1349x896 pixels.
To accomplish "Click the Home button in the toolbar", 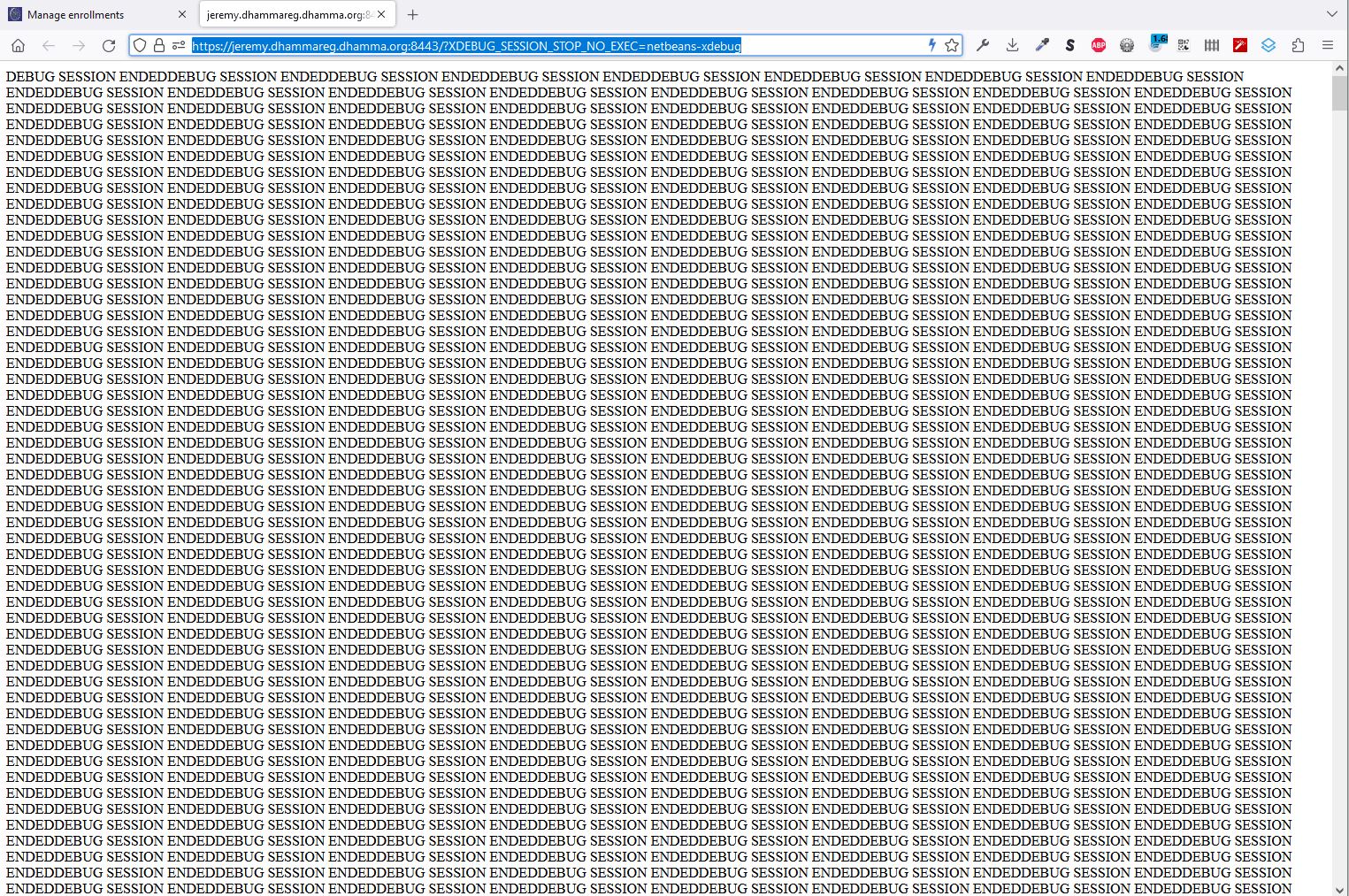I will pyautogui.click(x=18, y=45).
